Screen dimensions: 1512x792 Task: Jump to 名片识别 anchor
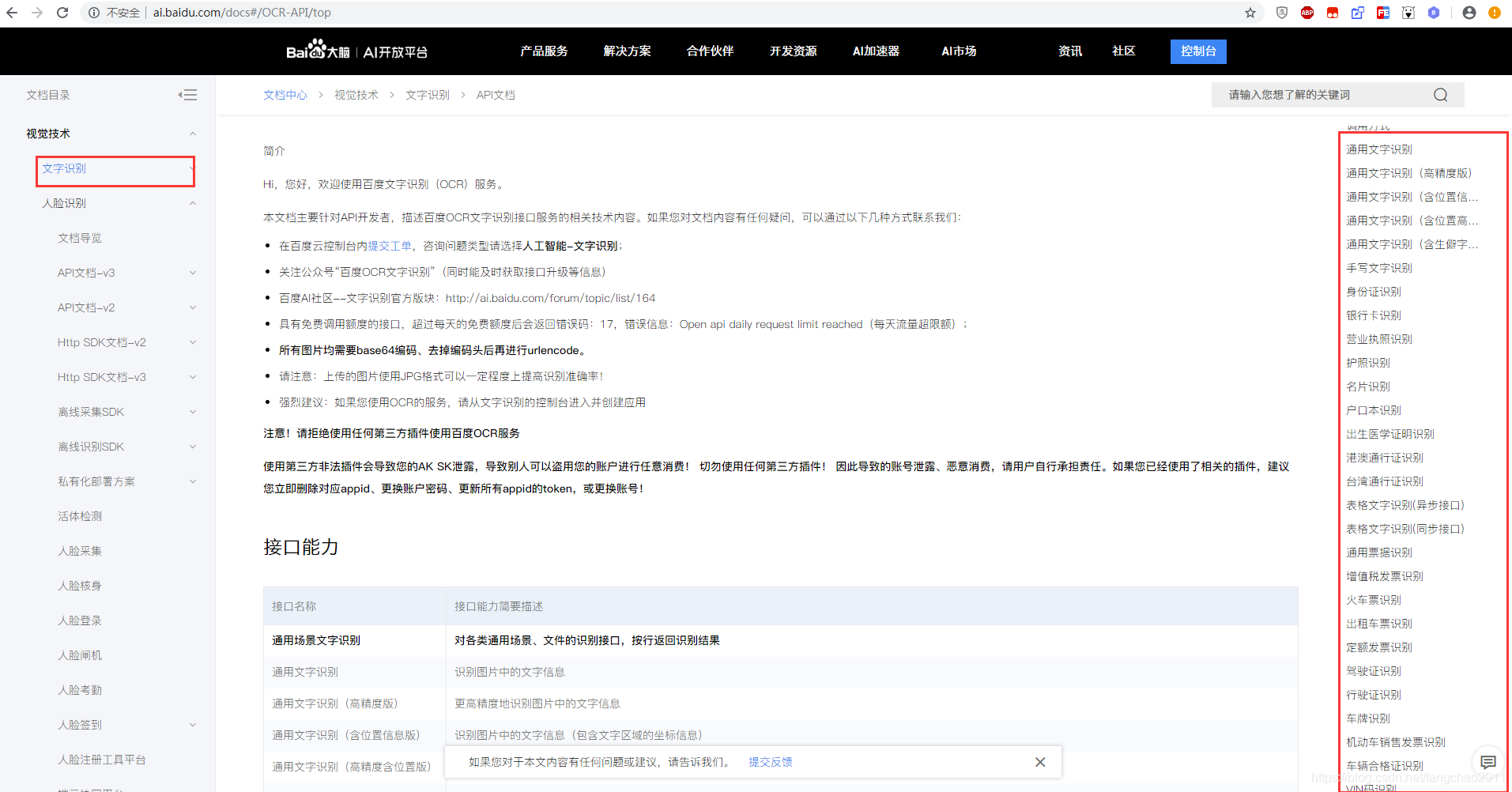[1368, 387]
